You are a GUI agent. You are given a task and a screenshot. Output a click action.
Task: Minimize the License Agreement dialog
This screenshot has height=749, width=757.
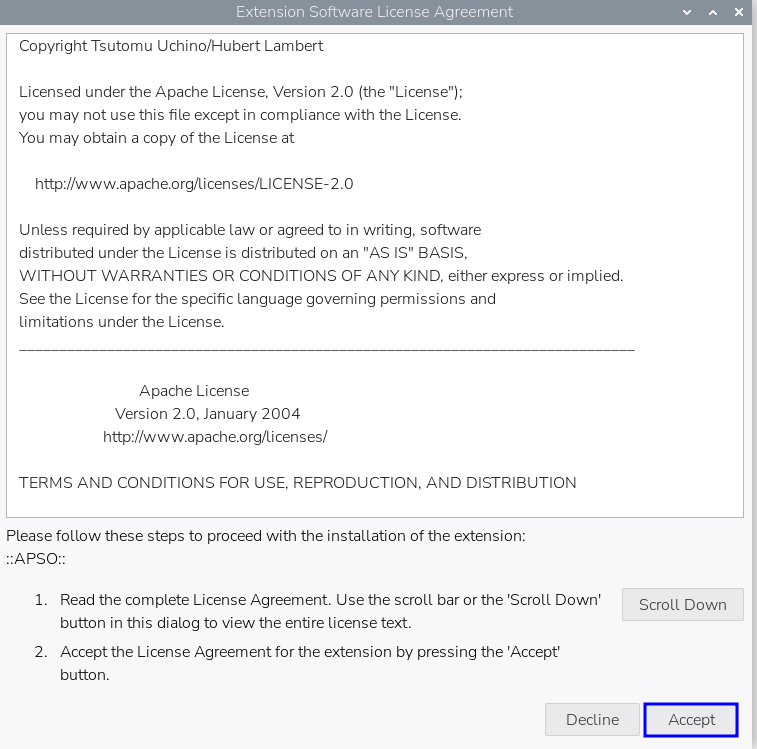click(687, 13)
